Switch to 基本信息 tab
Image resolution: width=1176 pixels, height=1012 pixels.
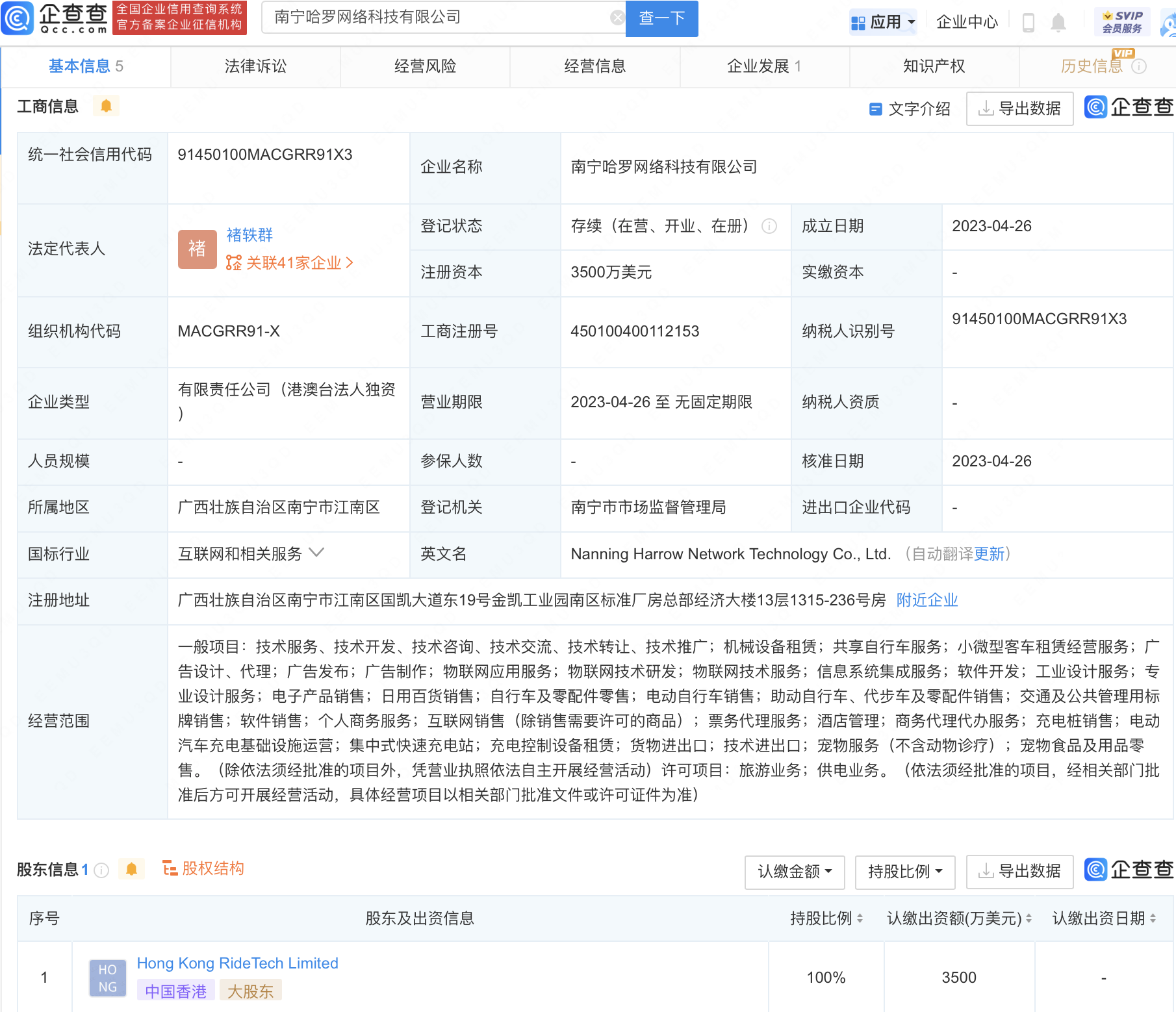pyautogui.click(x=86, y=66)
